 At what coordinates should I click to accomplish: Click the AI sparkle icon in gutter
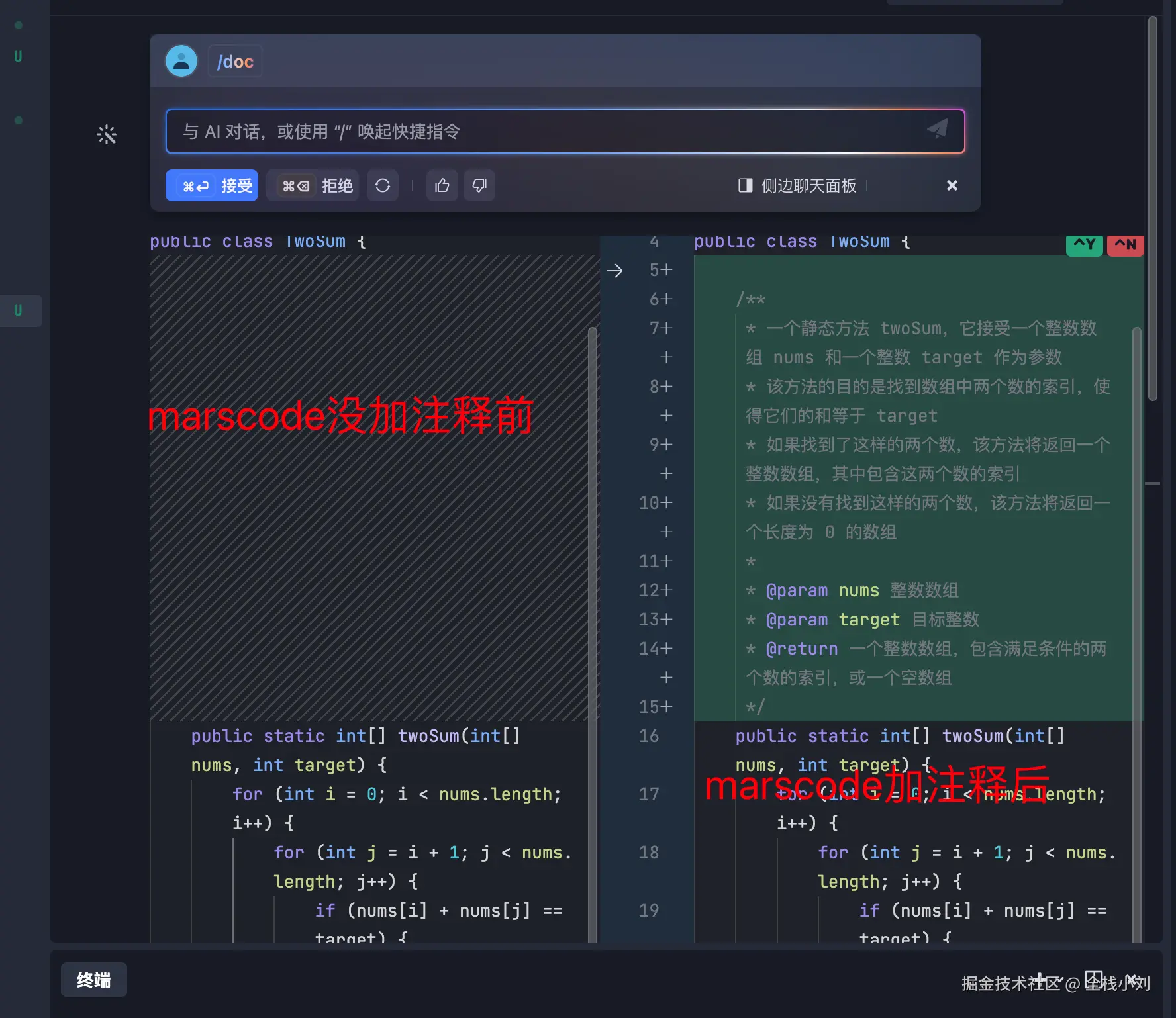click(107, 134)
